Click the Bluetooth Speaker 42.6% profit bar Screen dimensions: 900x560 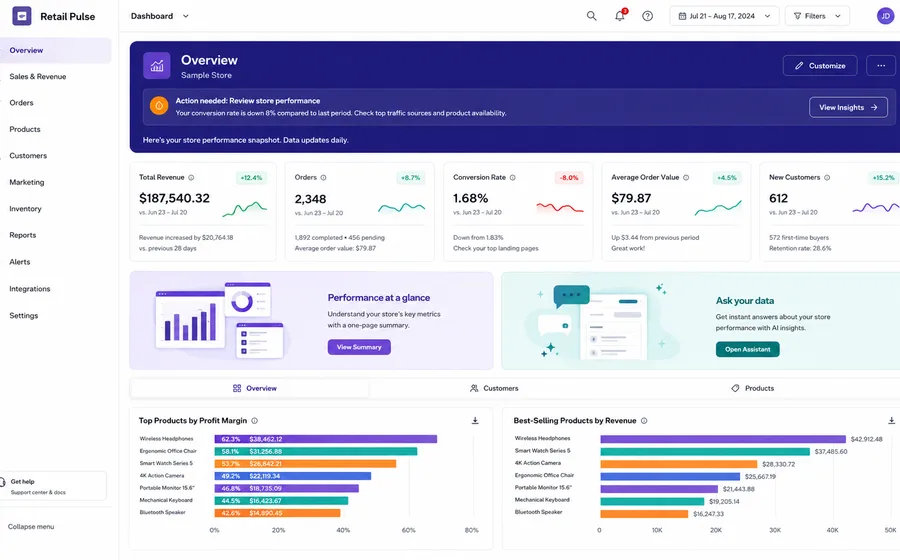click(277, 513)
